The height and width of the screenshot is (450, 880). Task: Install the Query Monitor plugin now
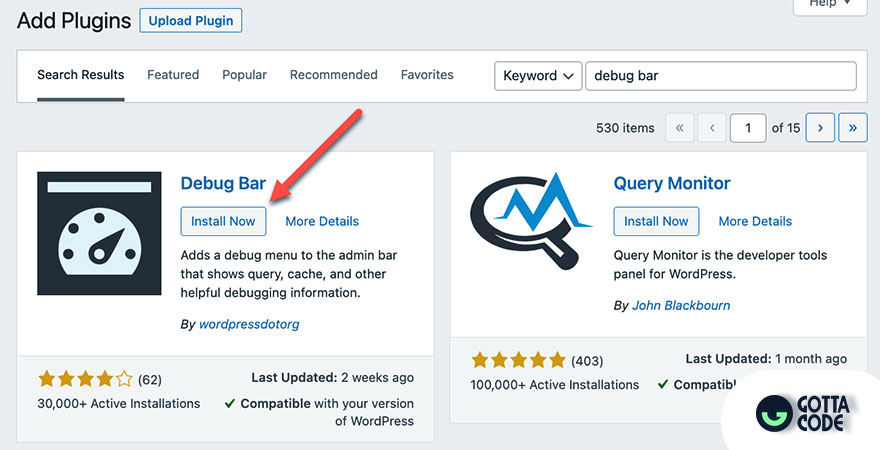point(656,221)
